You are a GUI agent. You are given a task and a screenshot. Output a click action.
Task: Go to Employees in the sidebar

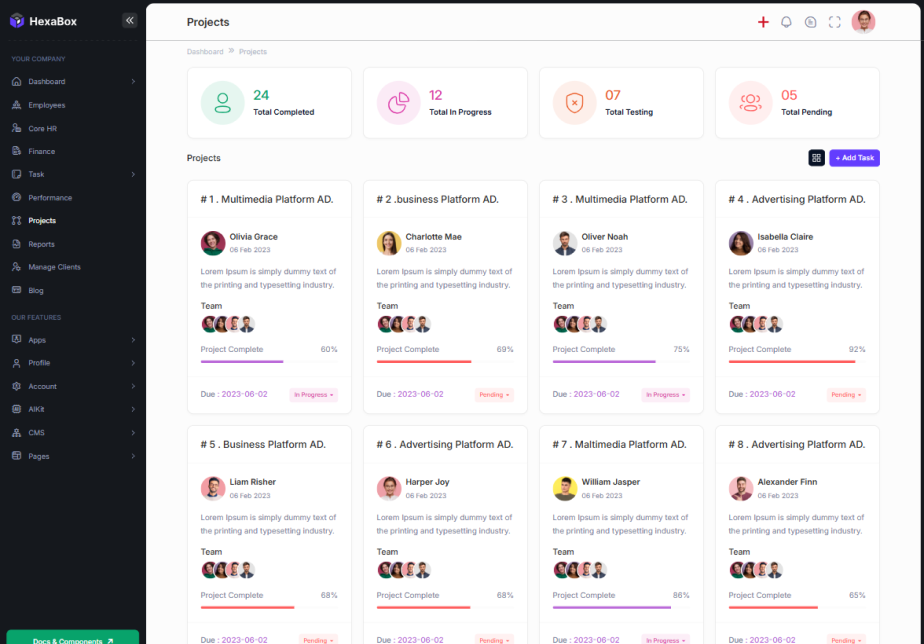tap(46, 105)
